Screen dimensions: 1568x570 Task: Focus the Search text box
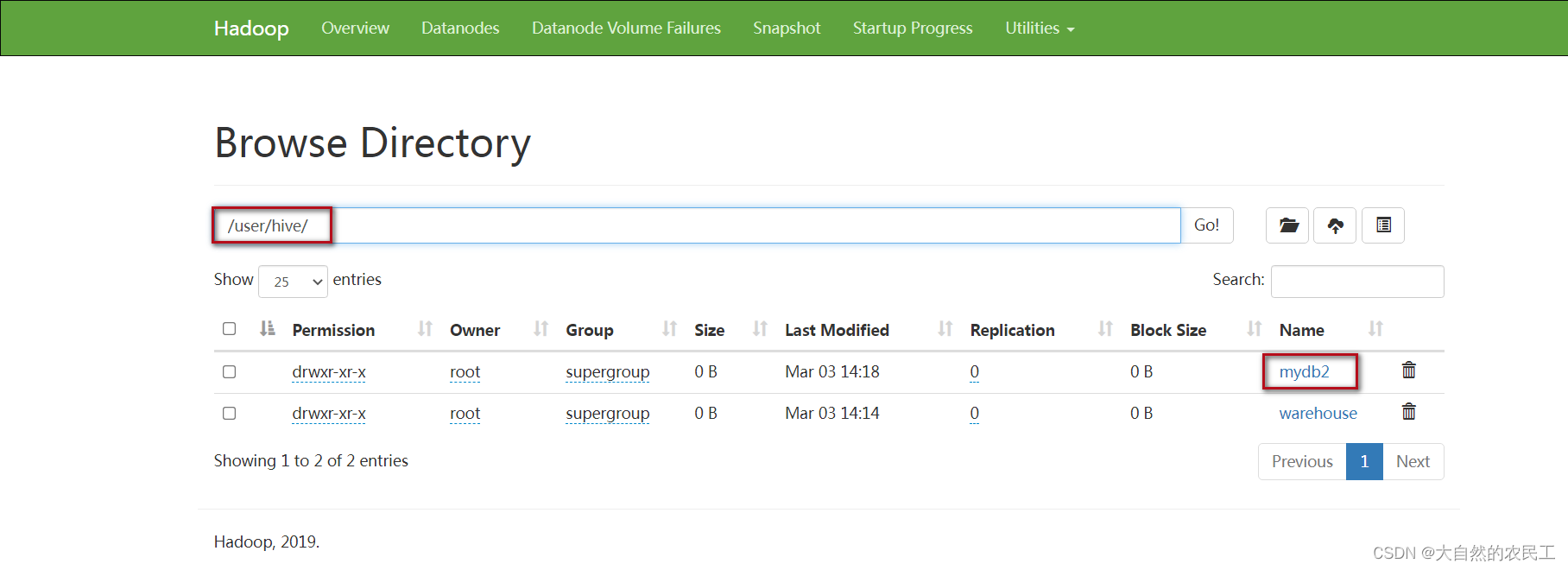1357,282
